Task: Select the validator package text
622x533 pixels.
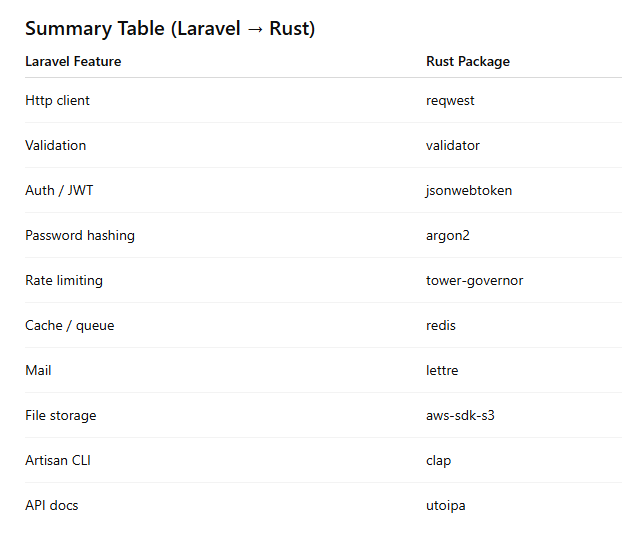Action: (x=453, y=145)
